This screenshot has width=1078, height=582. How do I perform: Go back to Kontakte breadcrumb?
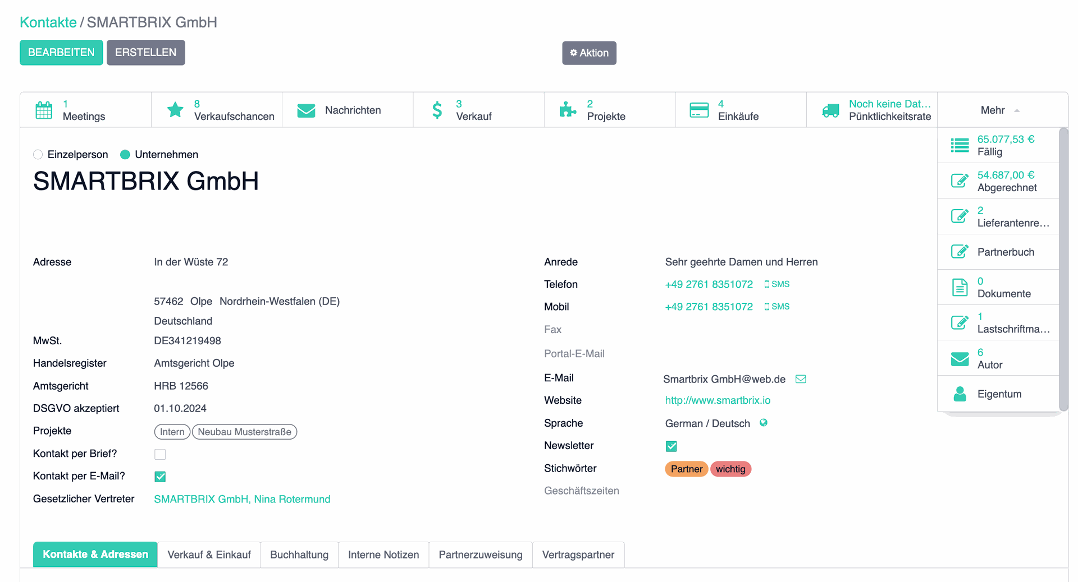click(x=48, y=22)
